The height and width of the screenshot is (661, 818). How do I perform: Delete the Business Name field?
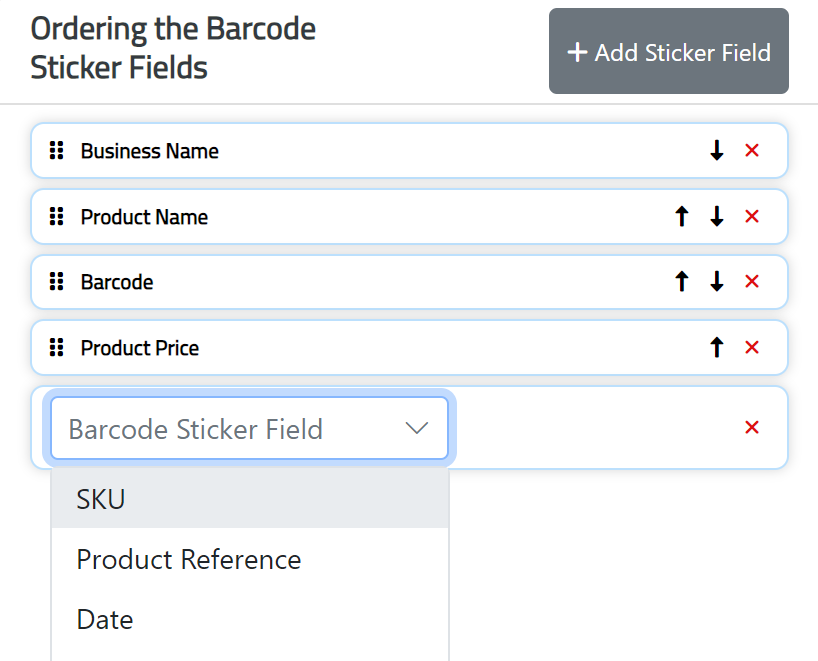click(x=751, y=150)
